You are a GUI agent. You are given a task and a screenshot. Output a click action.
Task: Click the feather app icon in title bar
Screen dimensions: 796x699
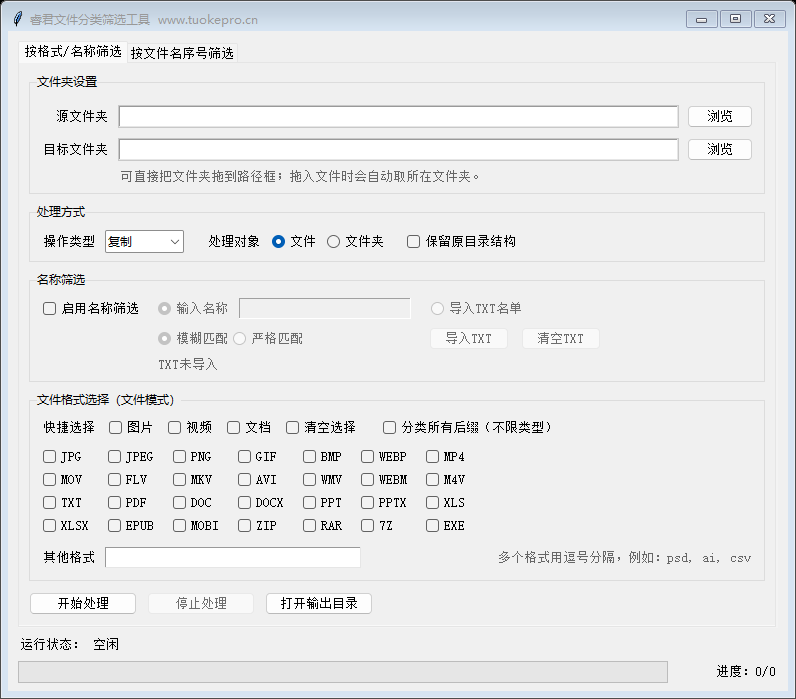pyautogui.click(x=18, y=19)
